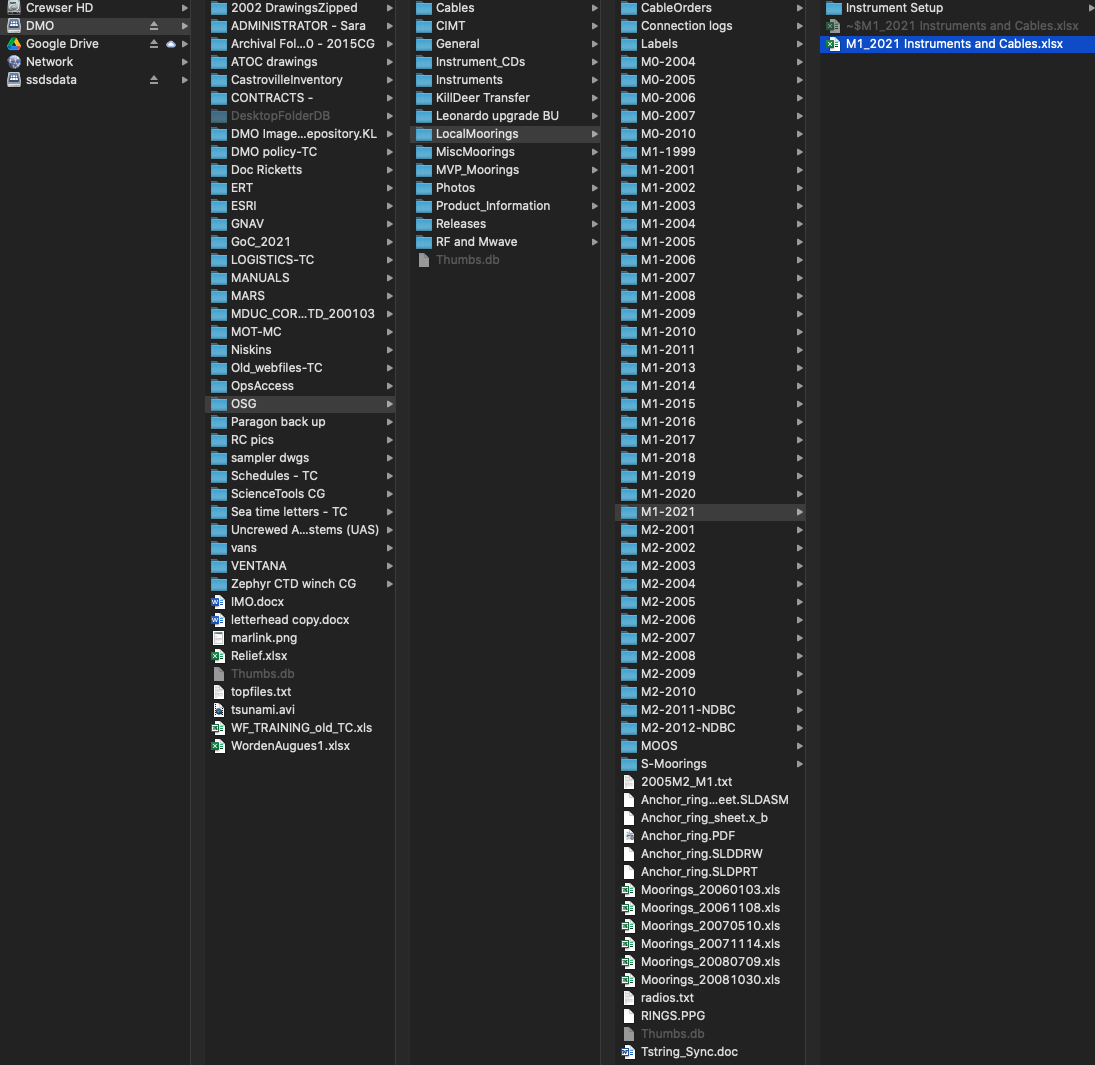Open the Zephyr CTD winch CG folder

pos(293,584)
